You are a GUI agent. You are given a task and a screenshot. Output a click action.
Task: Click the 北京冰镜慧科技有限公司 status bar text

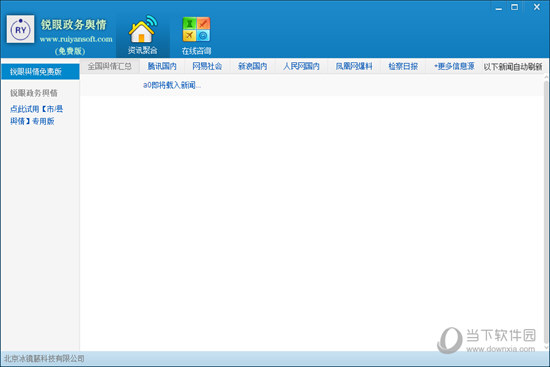pos(44,359)
